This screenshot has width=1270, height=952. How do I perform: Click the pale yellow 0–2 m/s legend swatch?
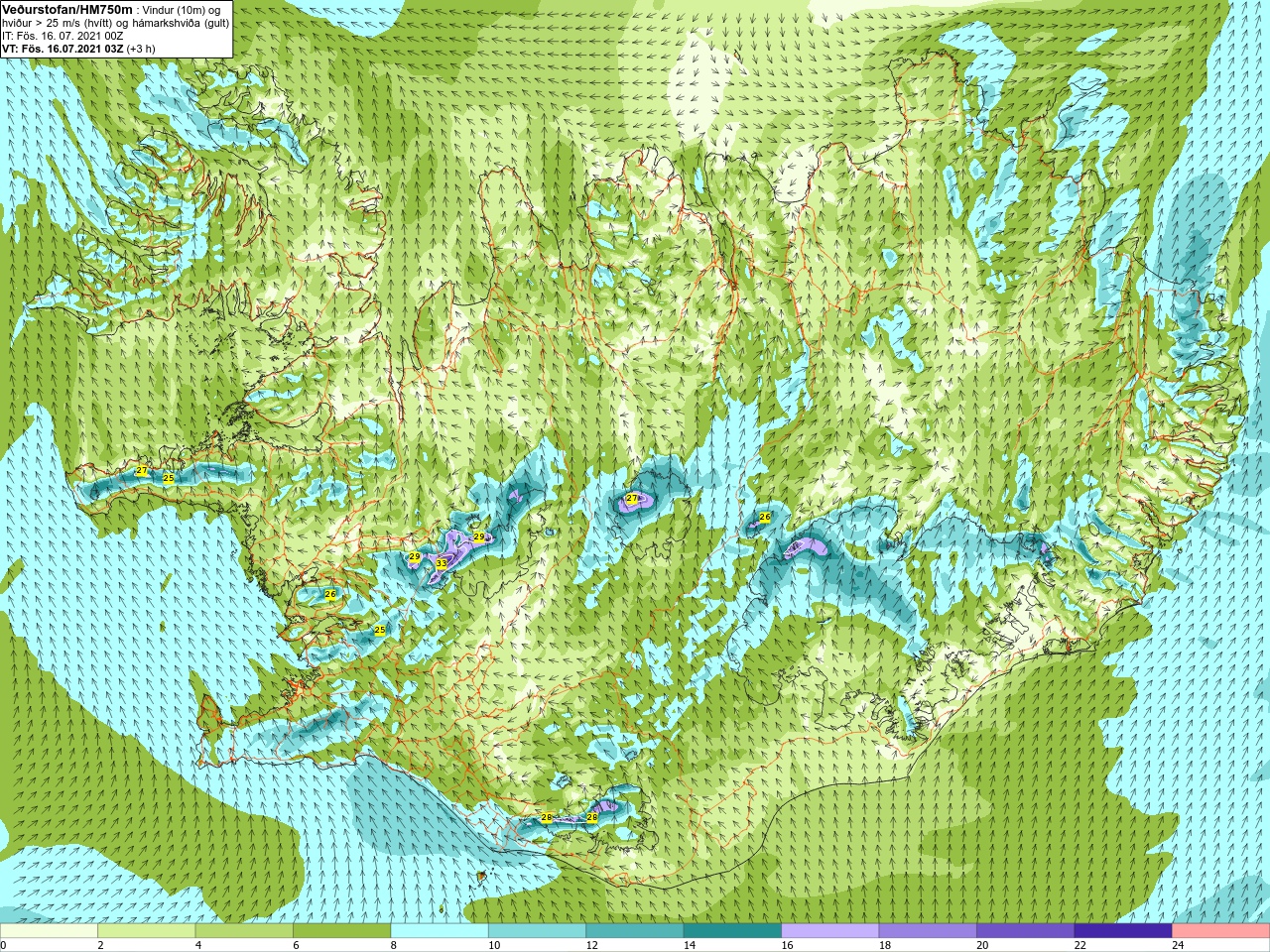pos(50,931)
